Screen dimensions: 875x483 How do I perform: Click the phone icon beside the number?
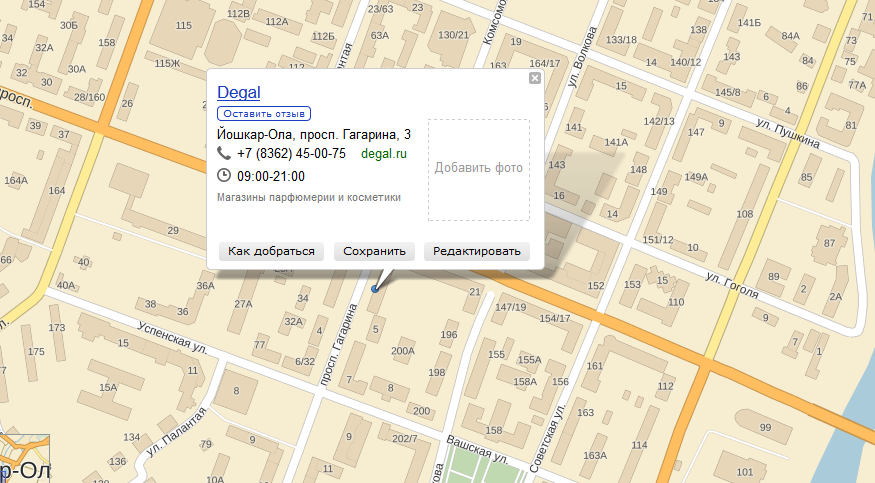tap(224, 153)
